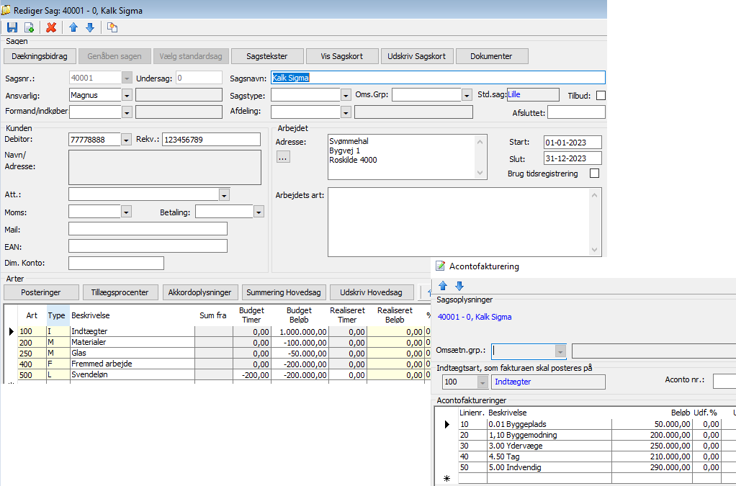Click the red X delete icon
Image resolution: width=736 pixels, height=486 pixels.
tap(51, 27)
